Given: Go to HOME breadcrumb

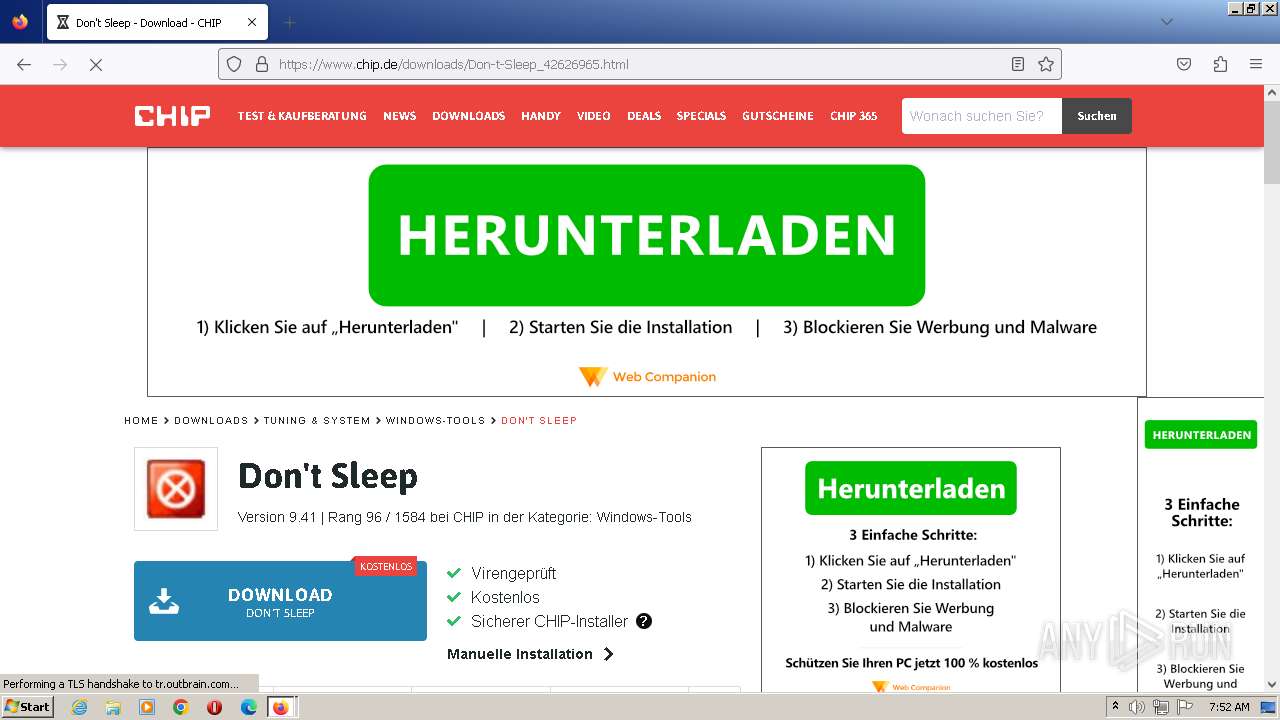Looking at the screenshot, I should point(141,421).
